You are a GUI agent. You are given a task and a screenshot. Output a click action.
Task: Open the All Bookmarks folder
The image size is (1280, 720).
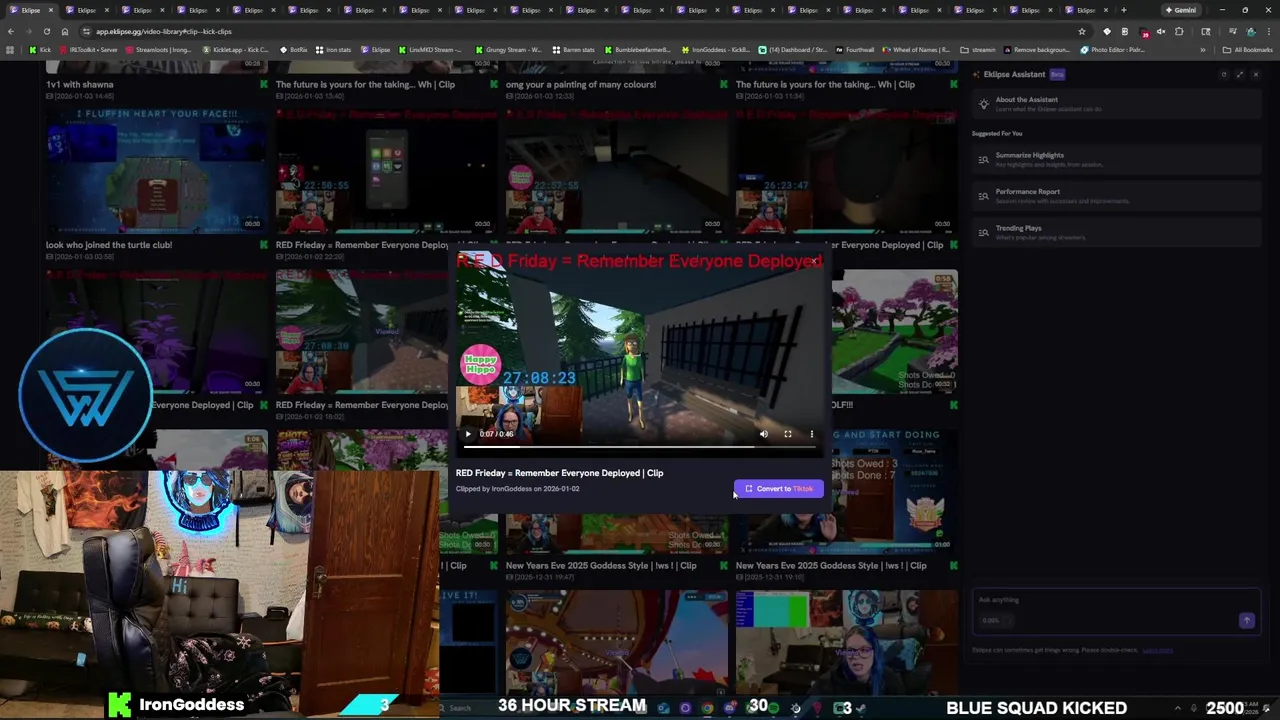(x=1247, y=49)
